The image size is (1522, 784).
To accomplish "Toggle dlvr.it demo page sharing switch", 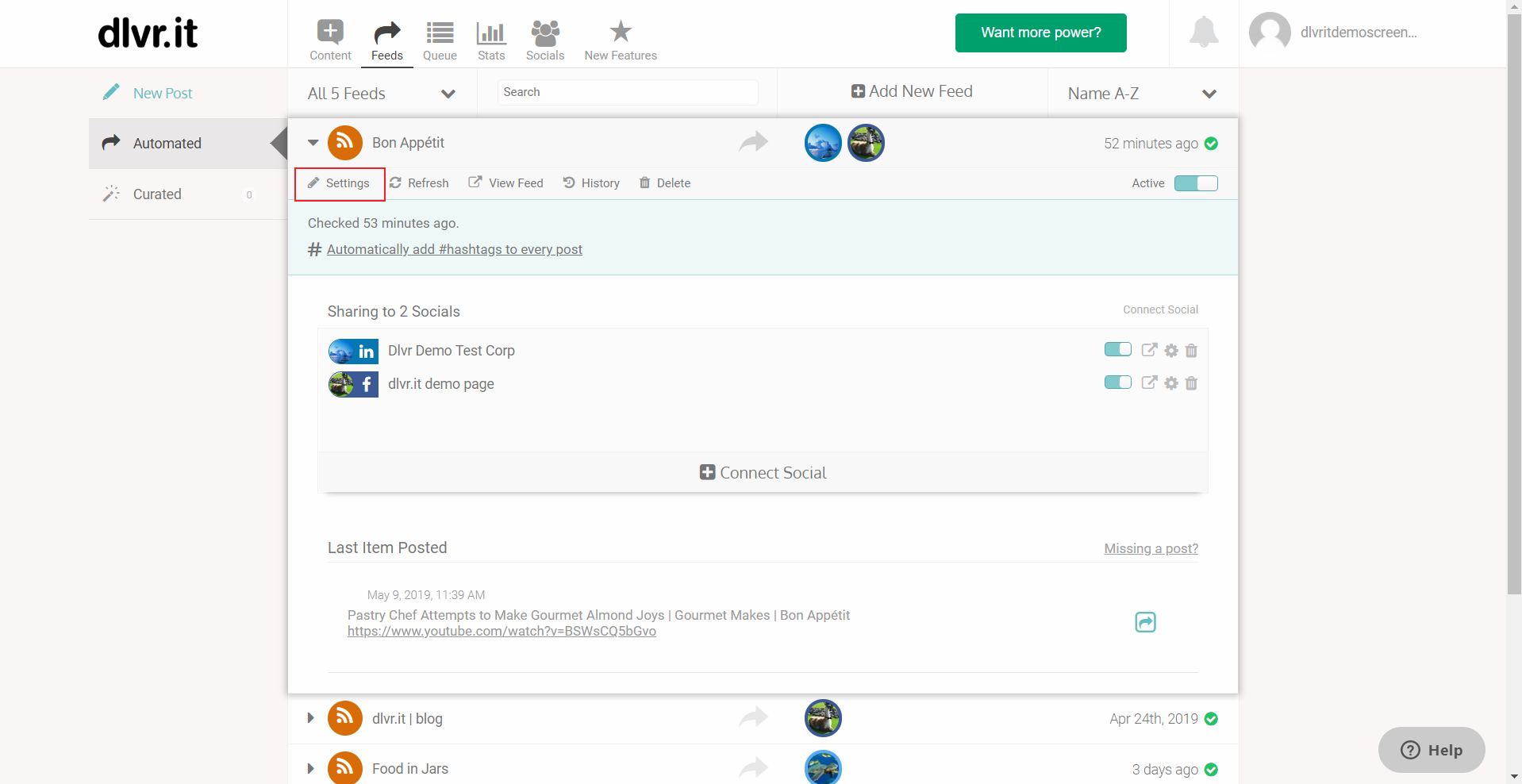I will (x=1118, y=382).
